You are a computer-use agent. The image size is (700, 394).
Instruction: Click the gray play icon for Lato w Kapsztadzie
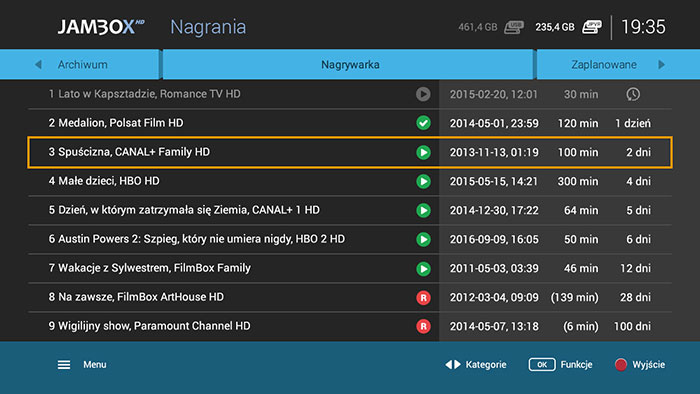[423, 94]
